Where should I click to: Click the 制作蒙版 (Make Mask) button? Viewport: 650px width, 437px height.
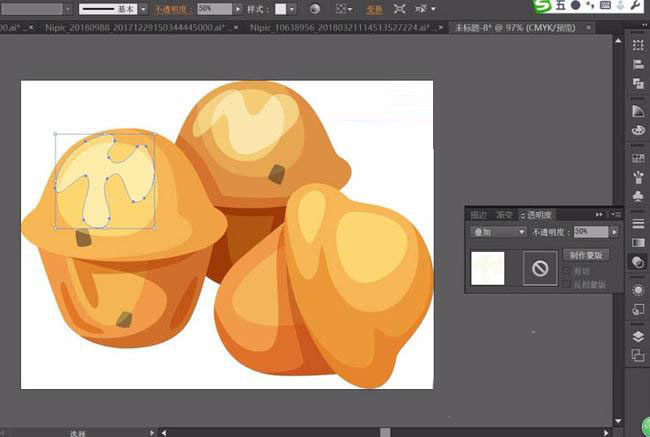tap(586, 255)
